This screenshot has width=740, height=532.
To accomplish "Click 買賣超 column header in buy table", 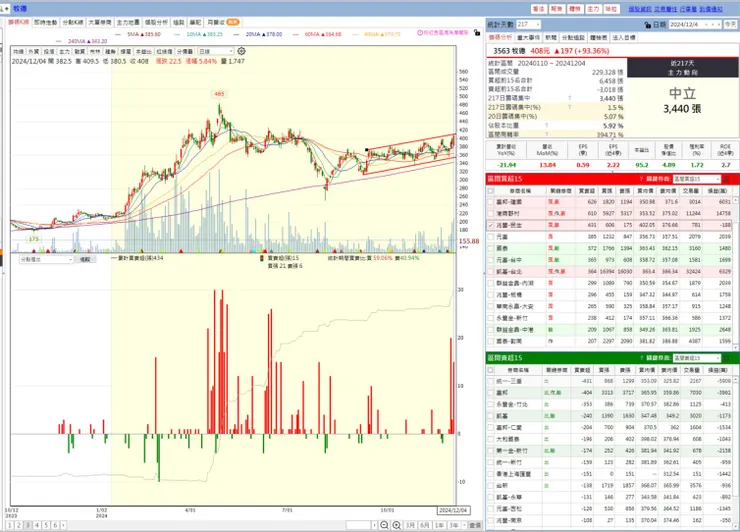I will point(587,191).
